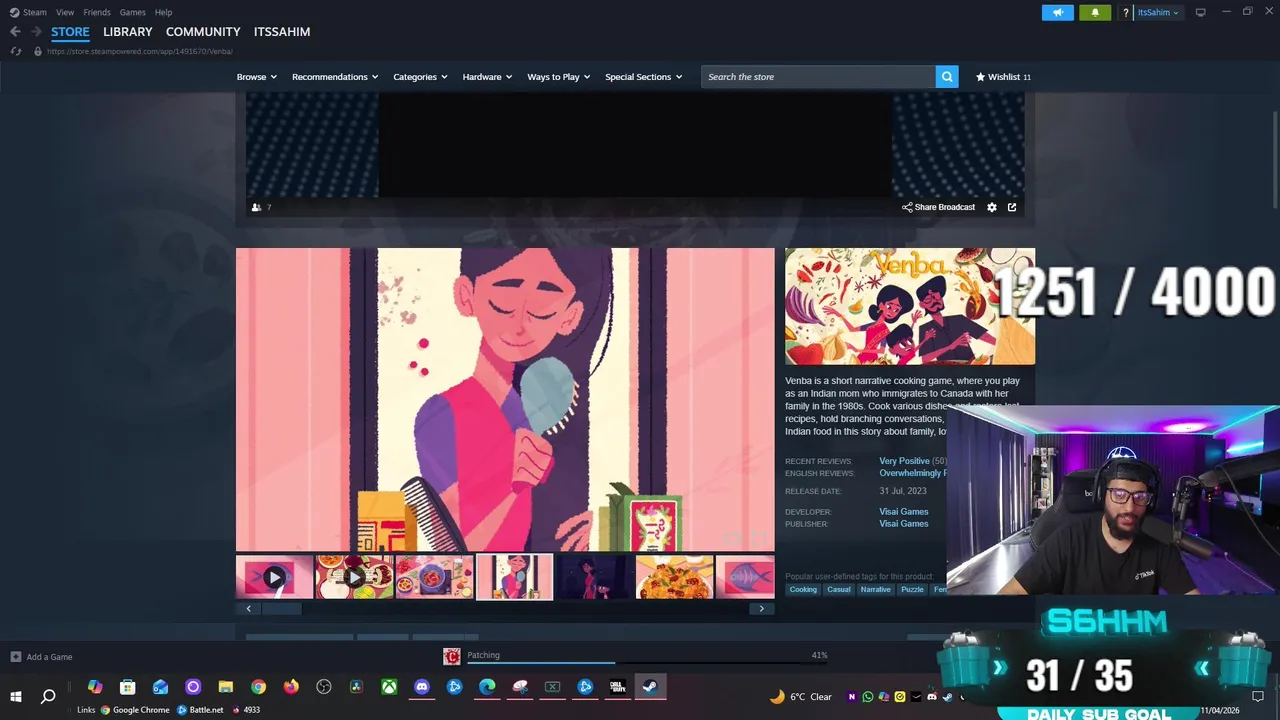Image resolution: width=1280 pixels, height=720 pixels.
Task: Open Windows taskbar search
Action: pyautogui.click(x=48, y=696)
